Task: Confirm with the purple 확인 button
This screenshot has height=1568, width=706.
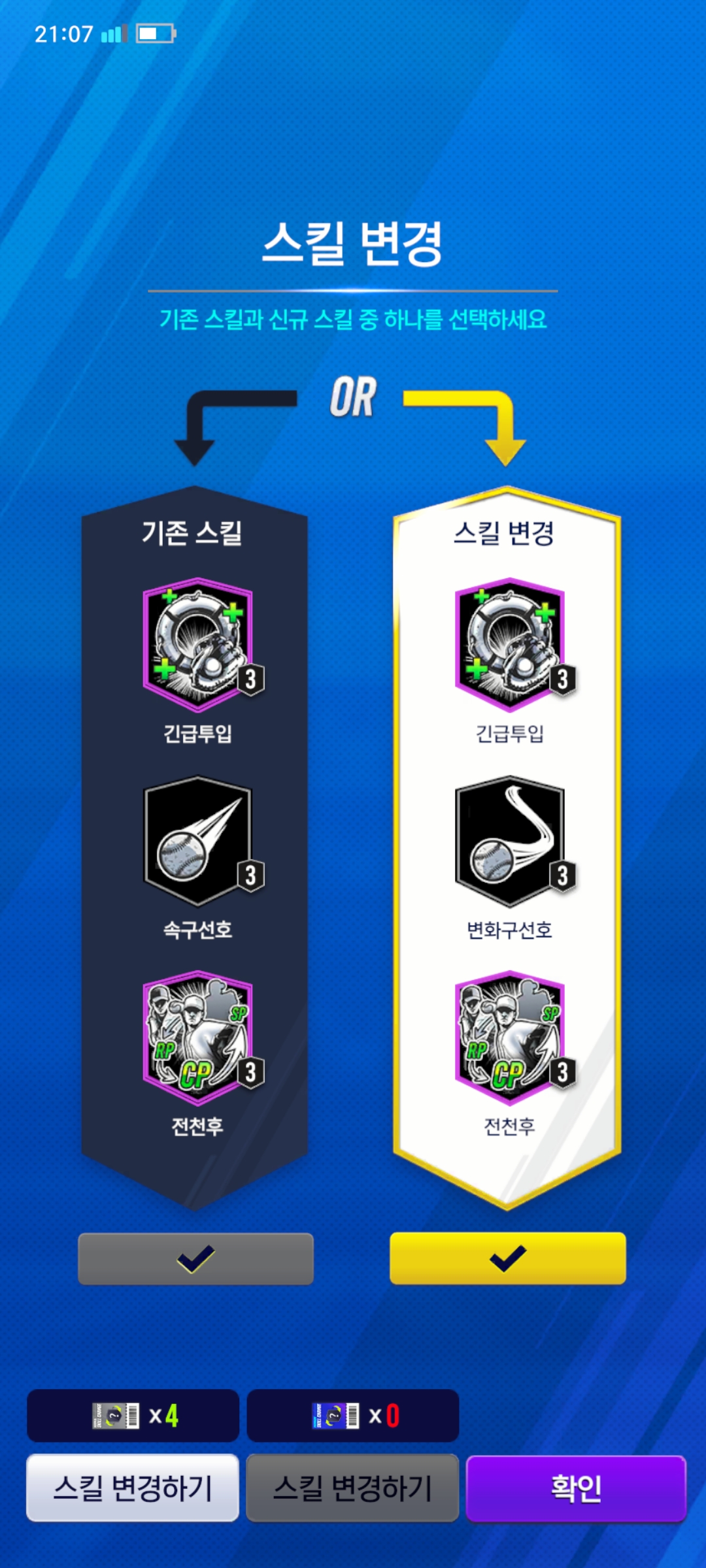Action: click(576, 1488)
